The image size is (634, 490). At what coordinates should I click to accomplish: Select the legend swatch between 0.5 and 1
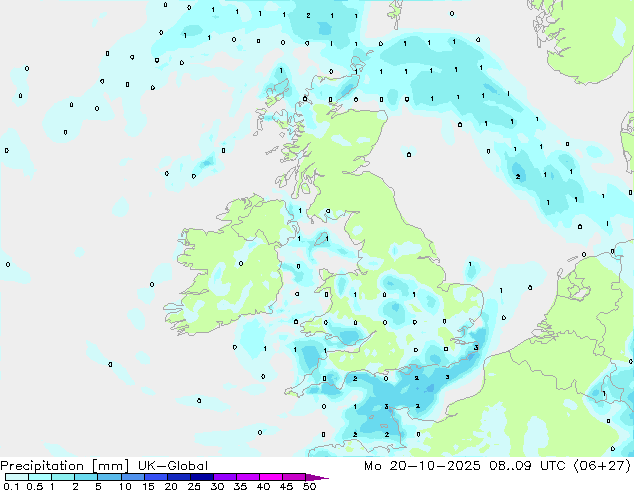(x=40, y=477)
